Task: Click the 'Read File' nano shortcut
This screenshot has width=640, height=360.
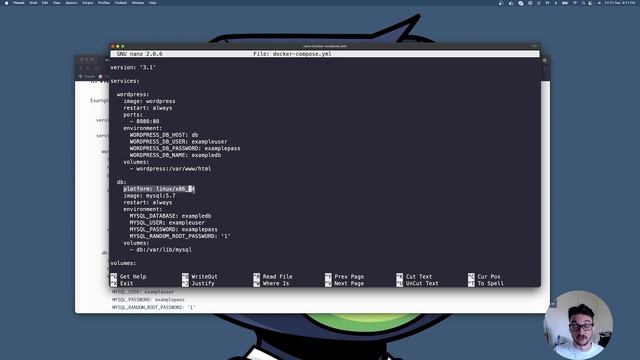Action: (273, 277)
